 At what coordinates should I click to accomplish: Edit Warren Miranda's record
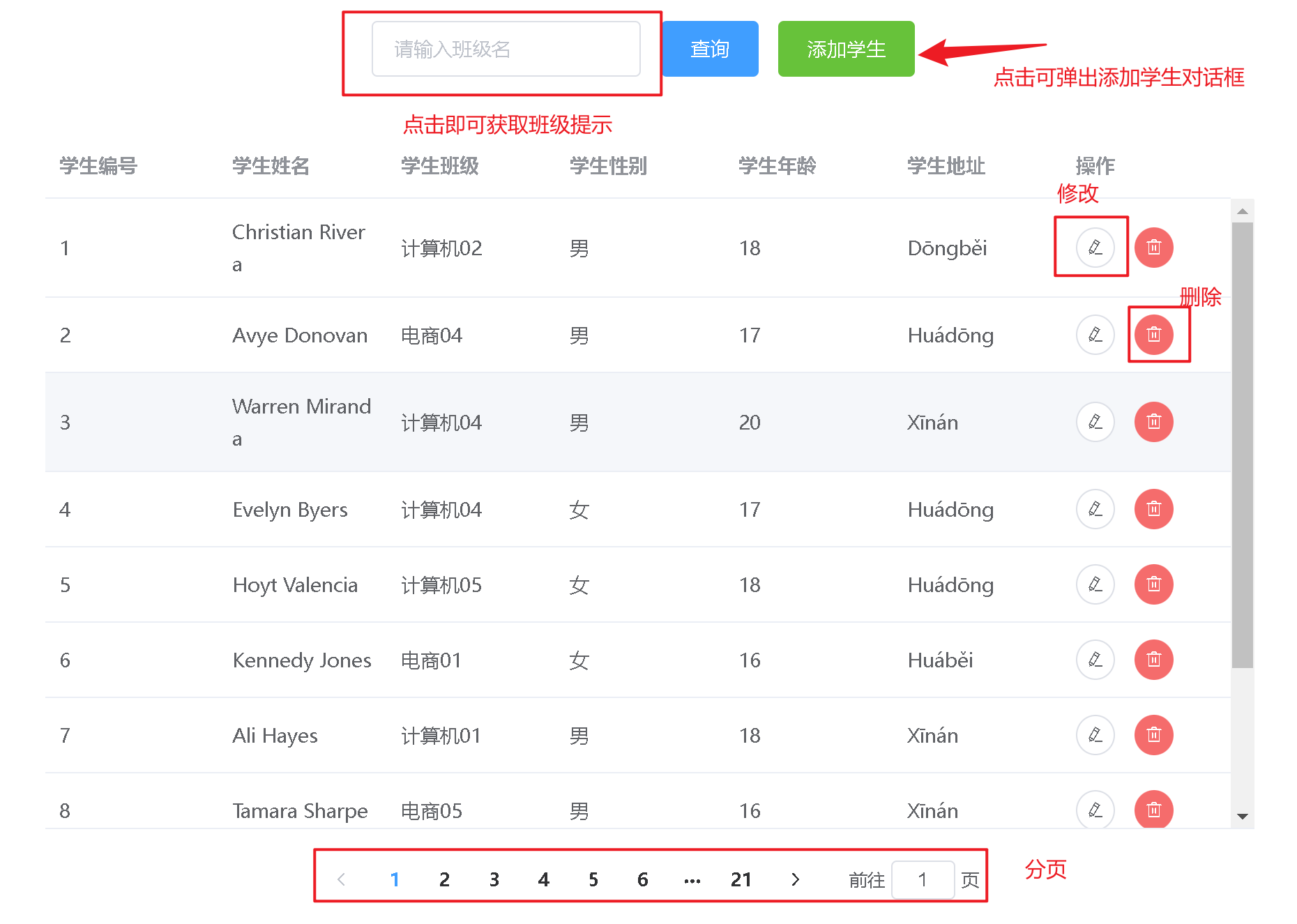(x=1095, y=422)
